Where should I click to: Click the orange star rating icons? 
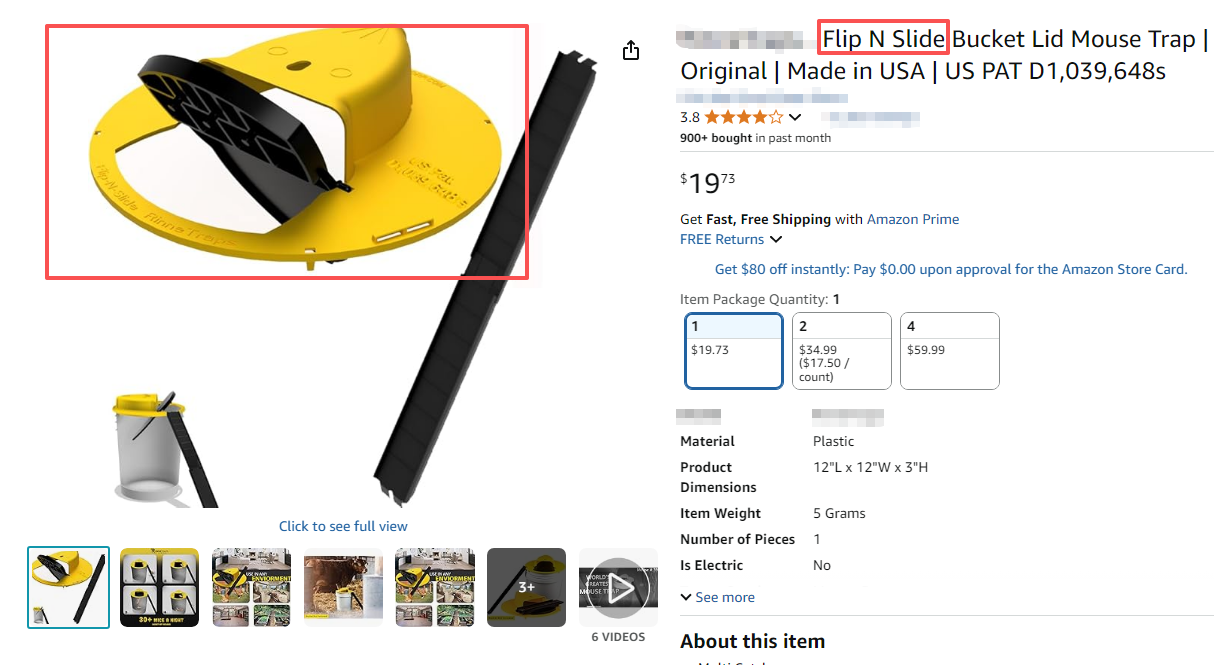pos(744,117)
